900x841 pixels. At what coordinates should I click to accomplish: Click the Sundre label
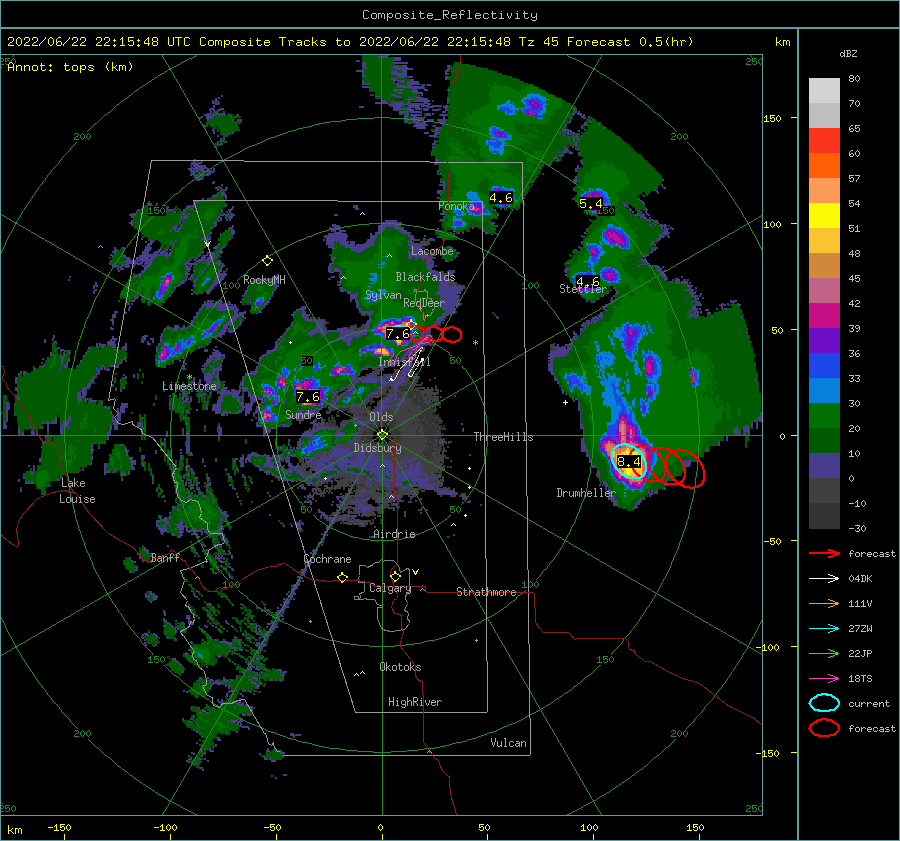(303, 414)
